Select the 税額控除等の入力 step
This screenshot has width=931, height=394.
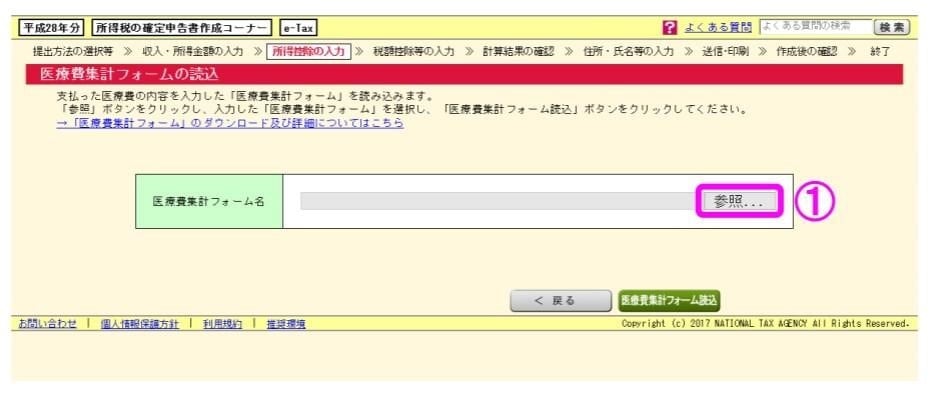tap(414, 52)
